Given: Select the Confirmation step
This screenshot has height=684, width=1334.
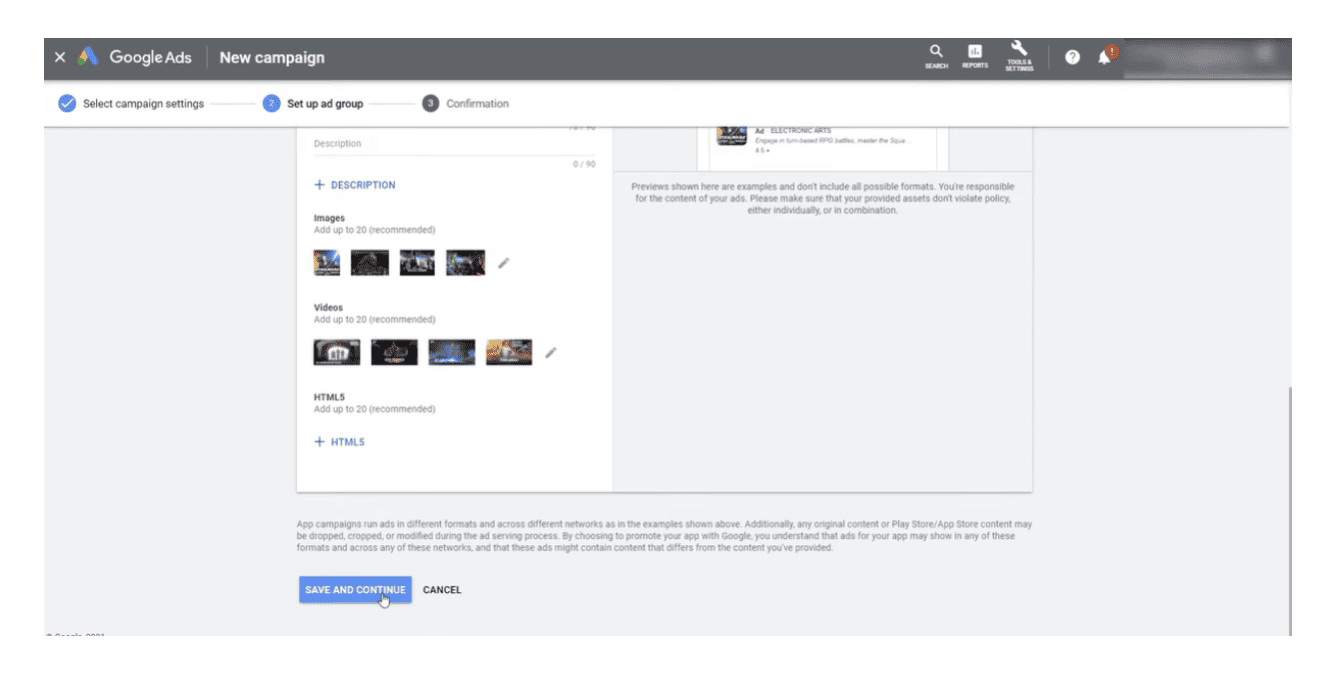Looking at the screenshot, I should 466,104.
